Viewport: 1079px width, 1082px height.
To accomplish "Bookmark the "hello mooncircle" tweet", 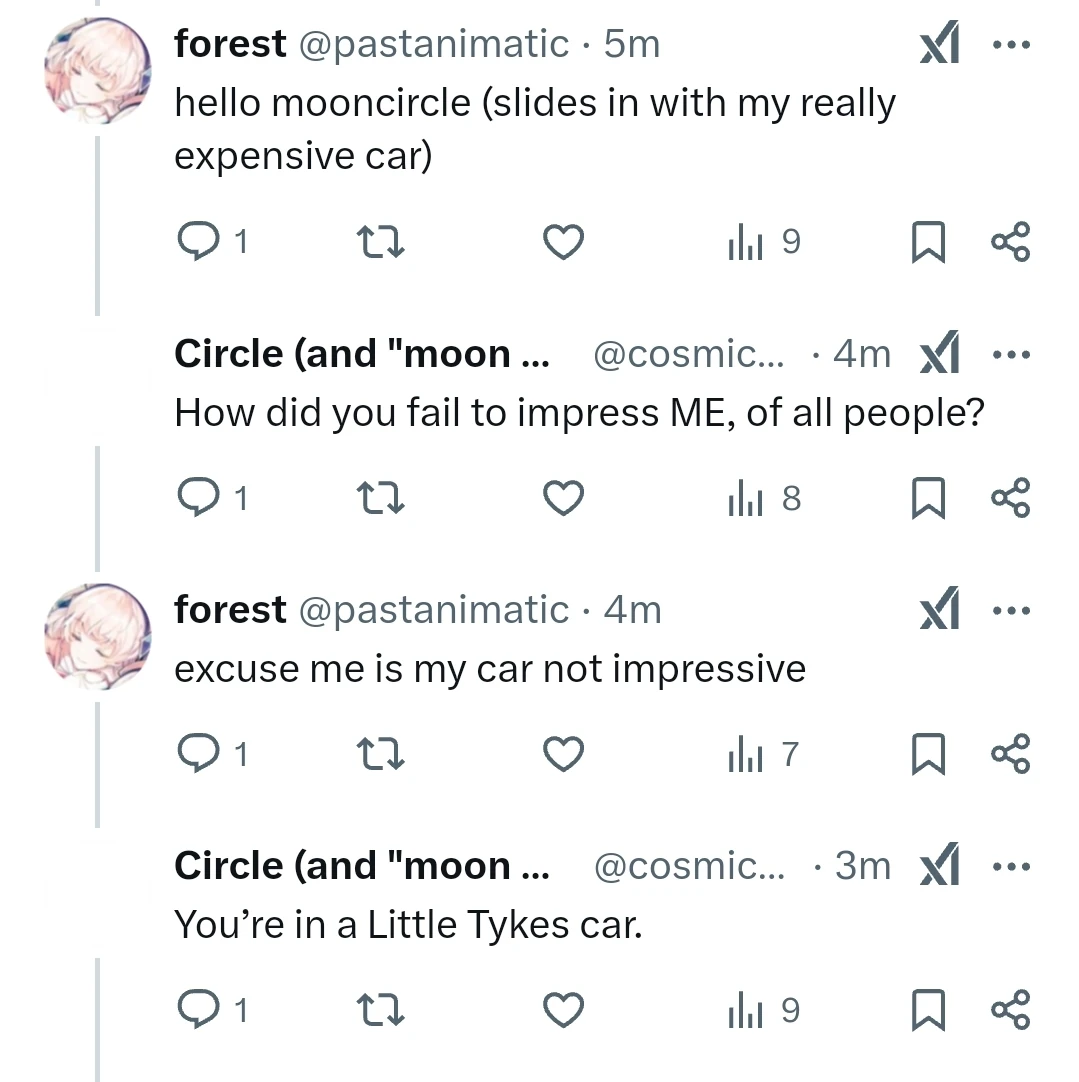I will coord(928,243).
